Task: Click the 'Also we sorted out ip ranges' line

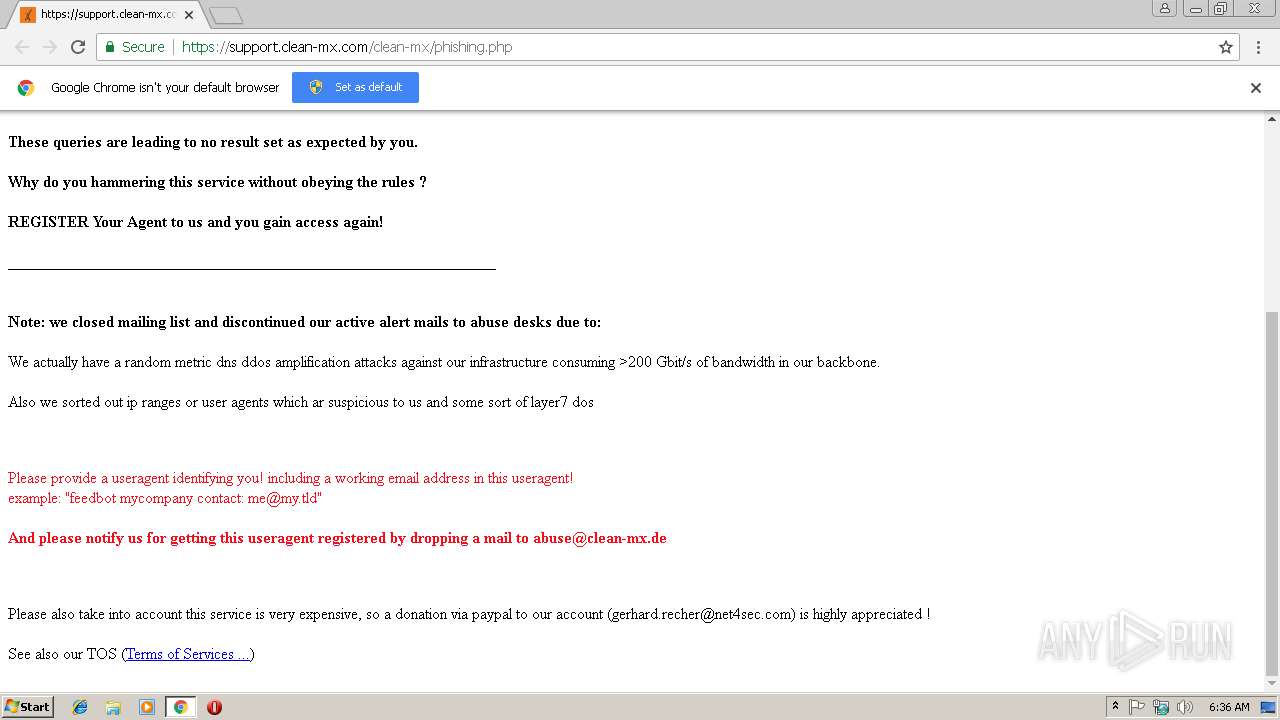Action: (301, 402)
